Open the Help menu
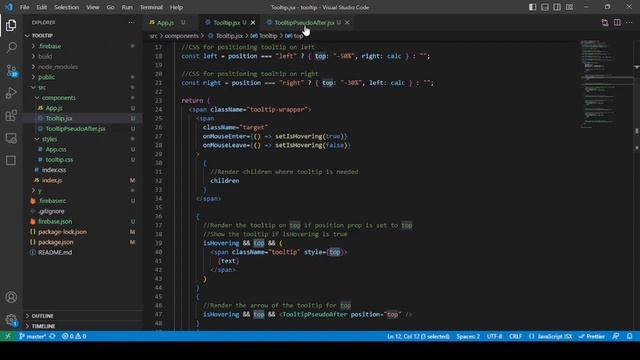The image size is (640, 360). [176, 7]
